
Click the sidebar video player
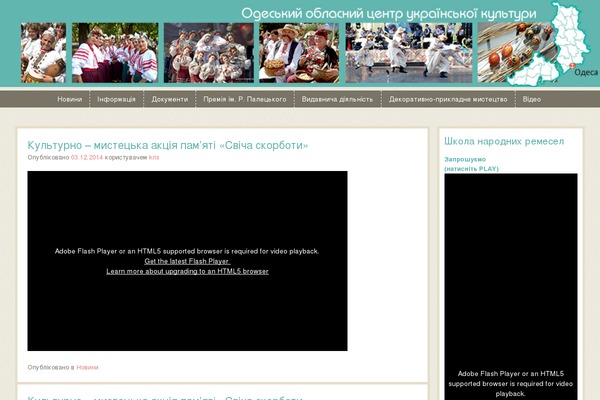pyautogui.click(x=511, y=287)
